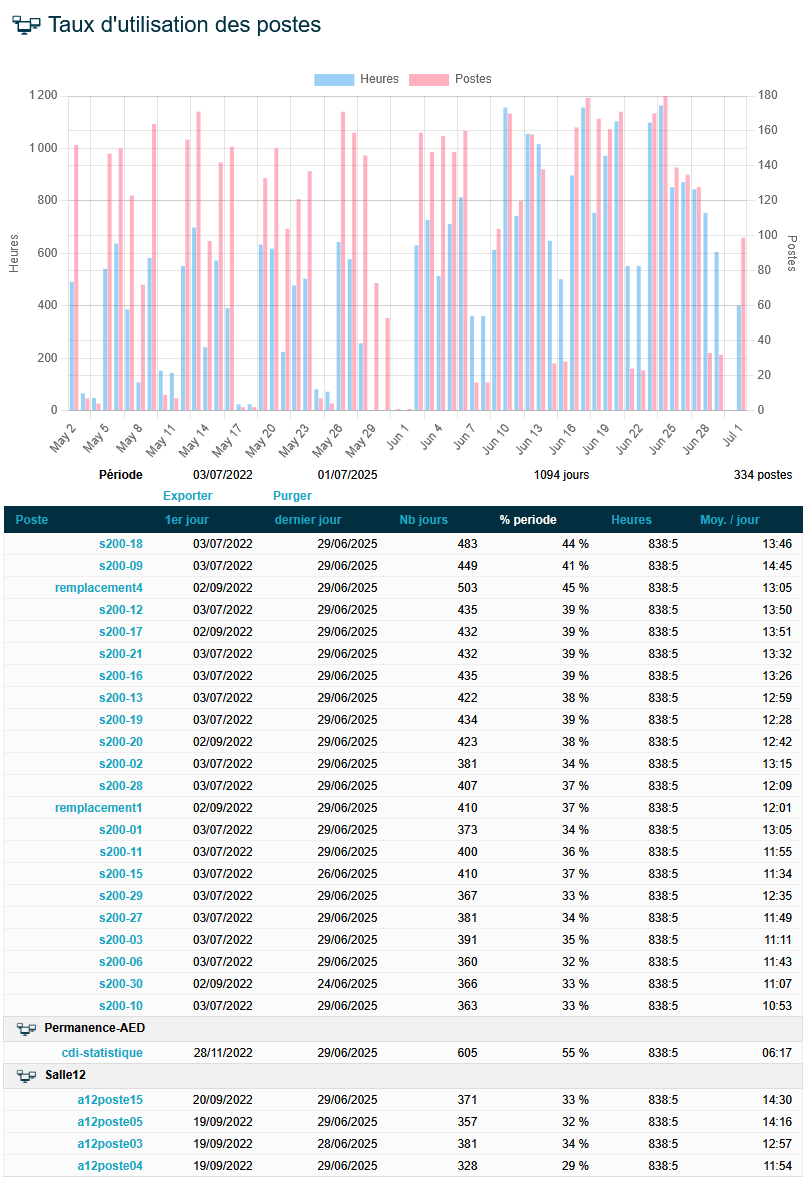Toggle the Heures blue legend swatch

tap(334, 80)
